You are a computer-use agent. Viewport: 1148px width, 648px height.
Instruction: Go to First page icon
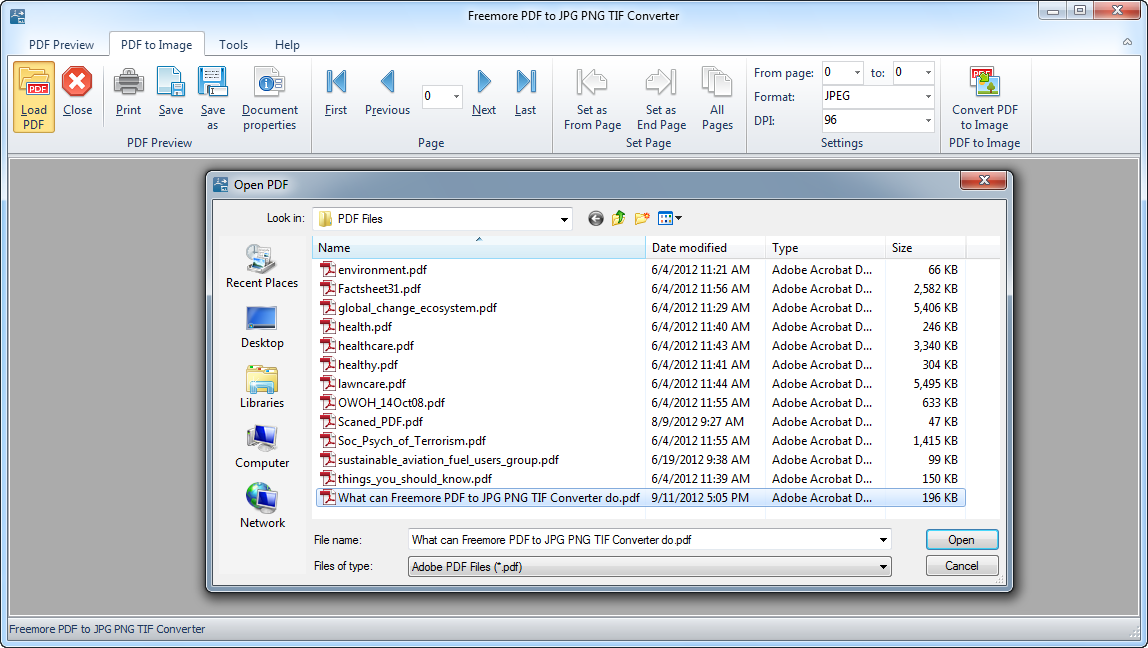[336, 82]
